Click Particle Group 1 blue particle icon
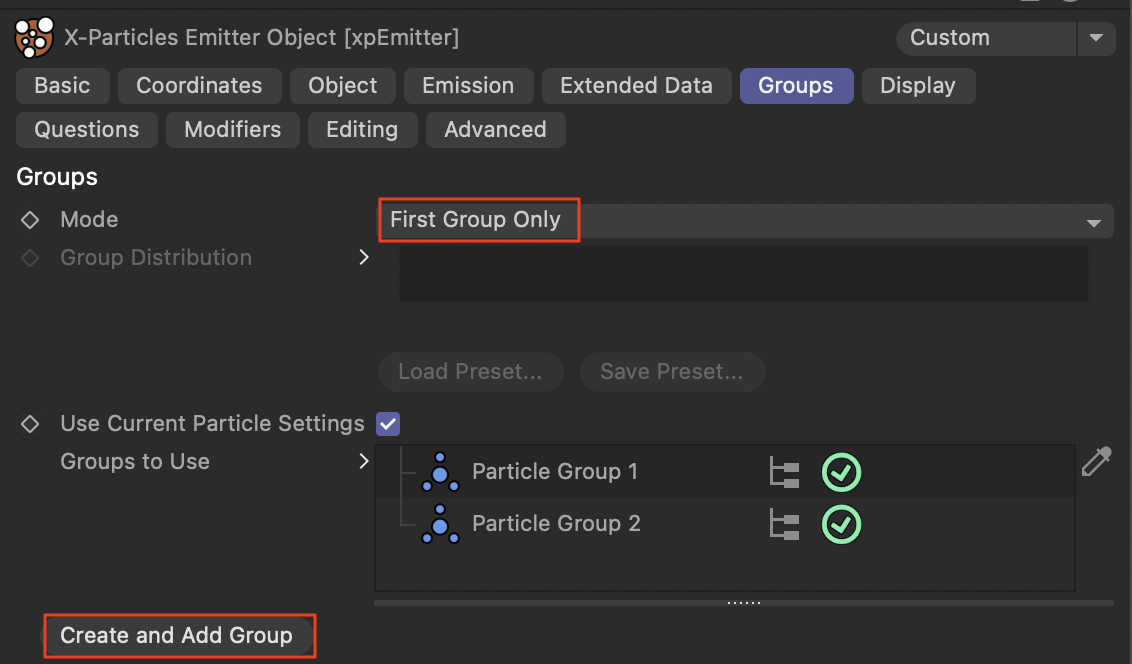Image resolution: width=1132 pixels, height=664 pixels. (x=440, y=472)
